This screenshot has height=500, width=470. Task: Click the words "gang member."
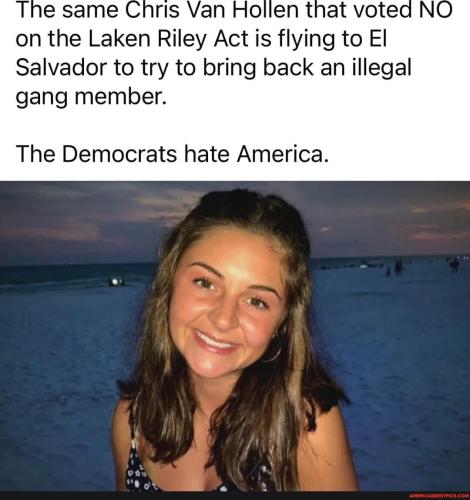tap(91, 97)
